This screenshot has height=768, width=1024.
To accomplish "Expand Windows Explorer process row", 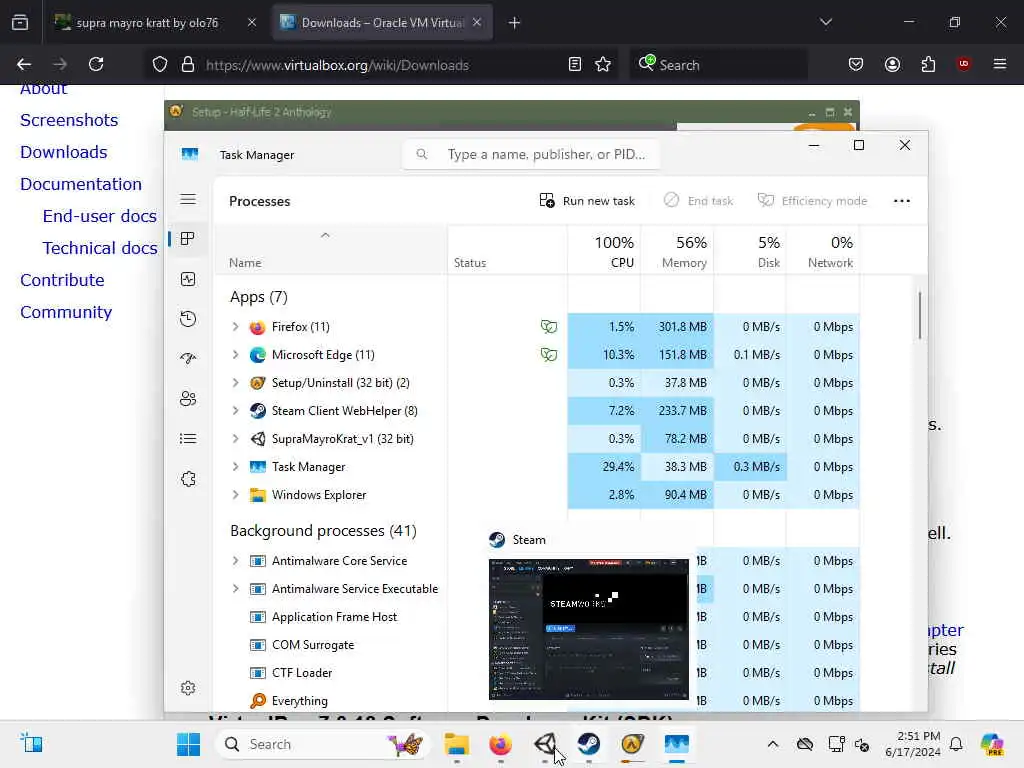I will [235, 495].
